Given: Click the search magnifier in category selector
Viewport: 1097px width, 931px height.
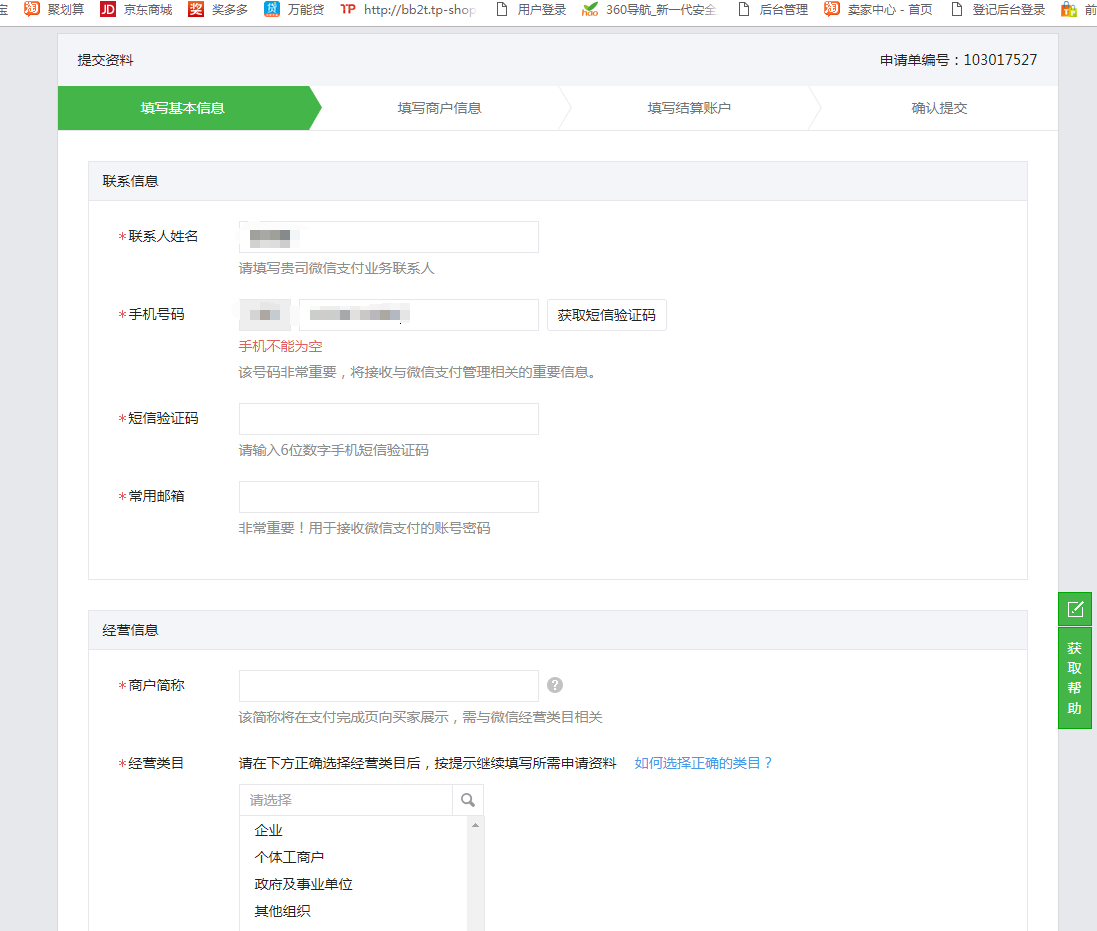Looking at the screenshot, I should [467, 800].
